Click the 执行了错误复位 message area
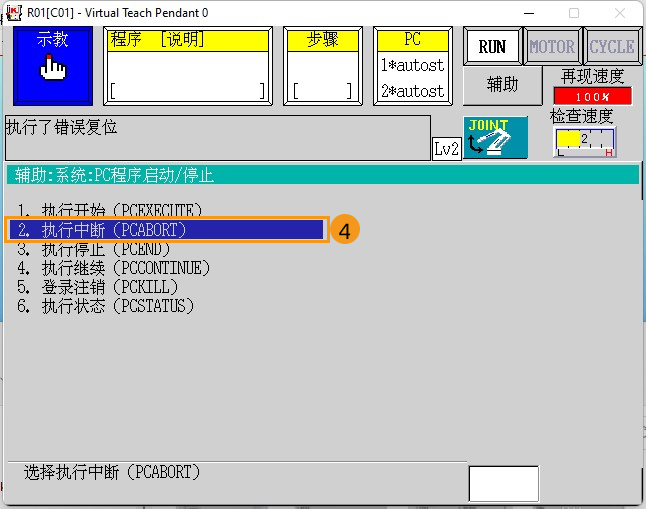This screenshot has height=509, width=646. (x=218, y=138)
